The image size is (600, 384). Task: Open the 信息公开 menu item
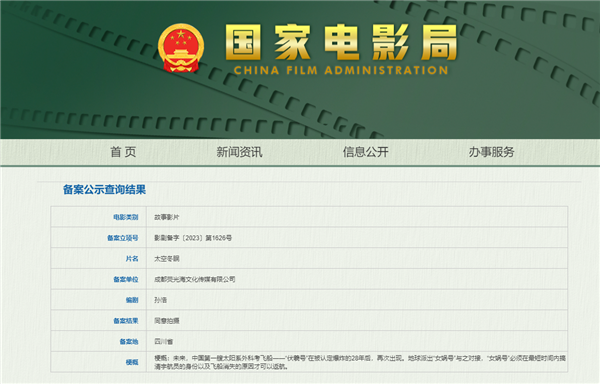[x=365, y=152]
